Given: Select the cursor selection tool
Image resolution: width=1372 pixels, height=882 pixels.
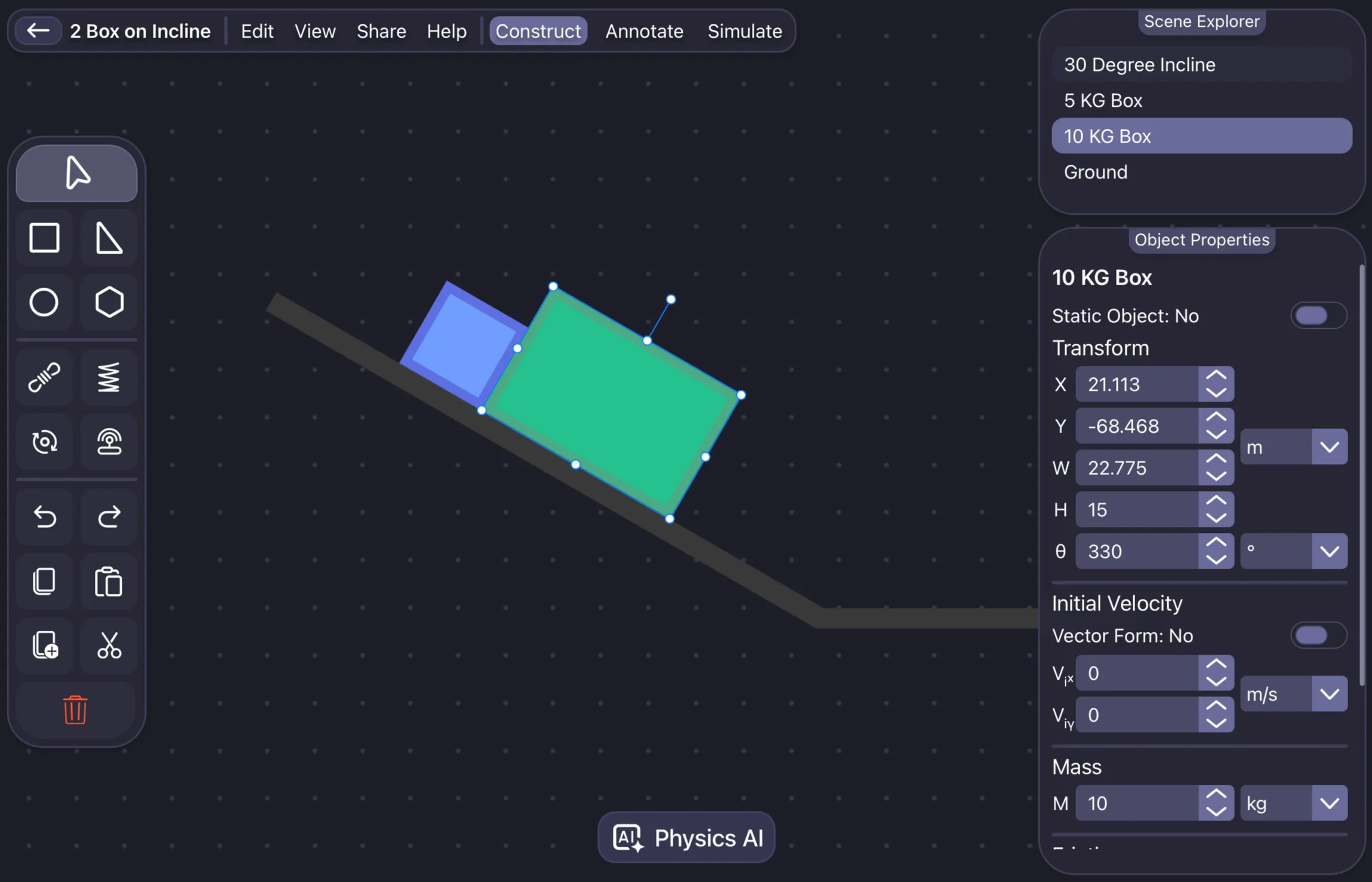Looking at the screenshot, I should click(x=76, y=173).
